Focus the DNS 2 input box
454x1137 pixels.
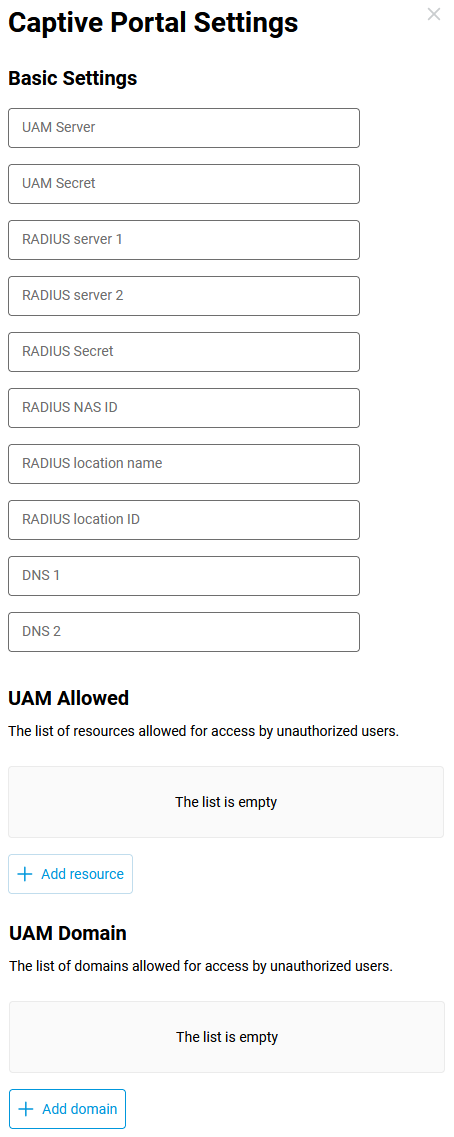(x=184, y=631)
